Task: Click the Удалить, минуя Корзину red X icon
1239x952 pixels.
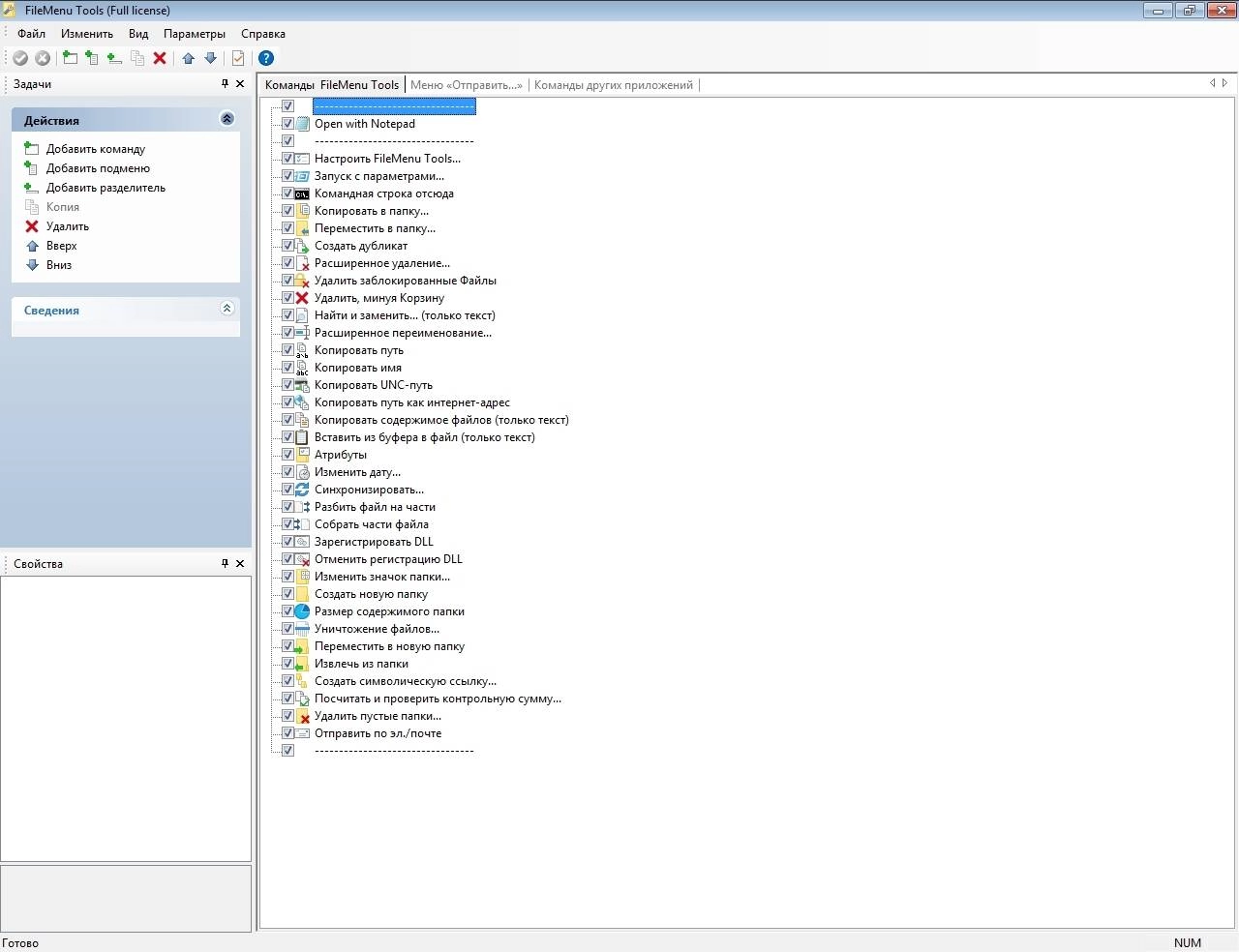Action: 302,298
